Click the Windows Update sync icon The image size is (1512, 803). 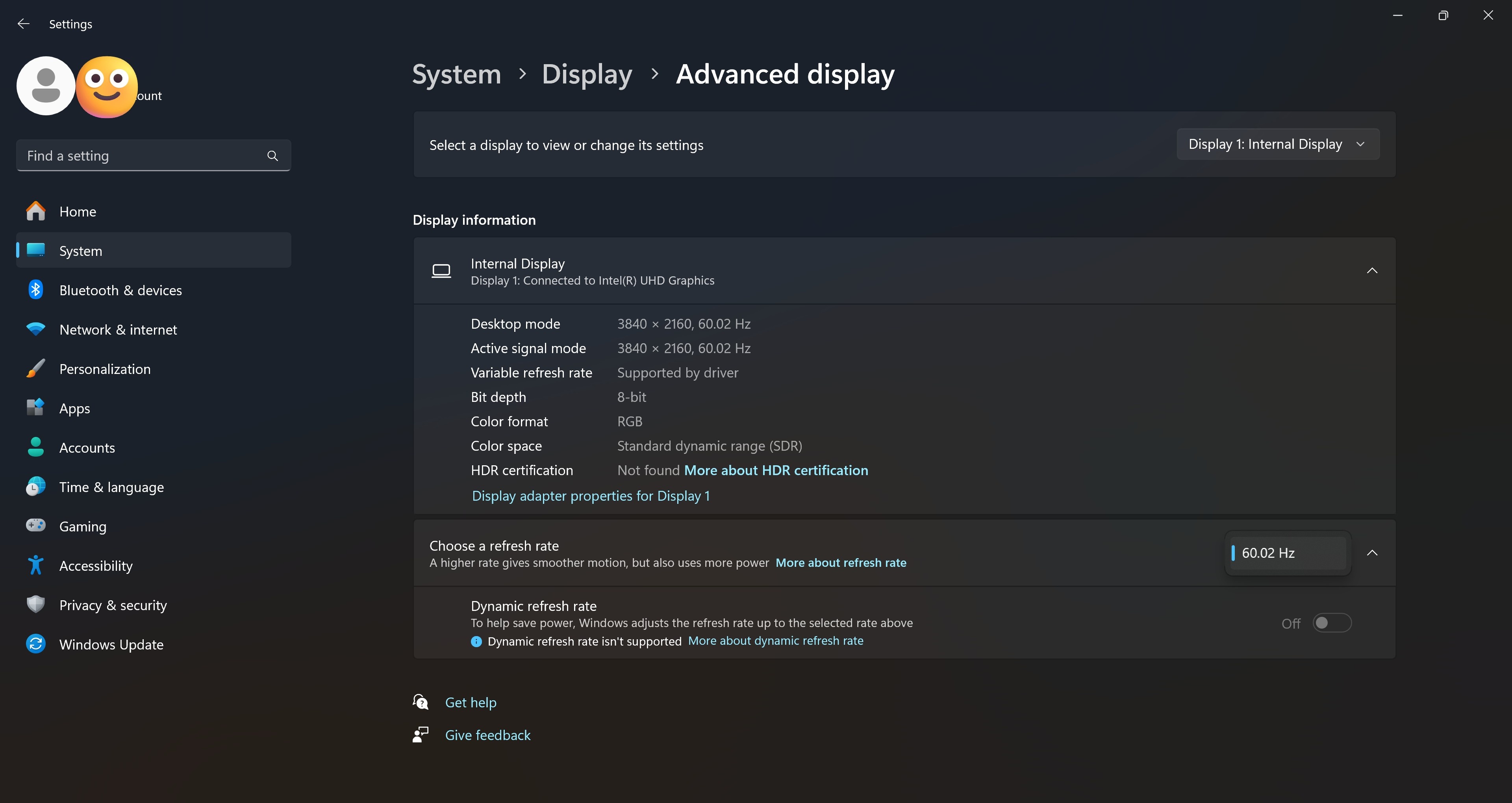[x=36, y=644]
